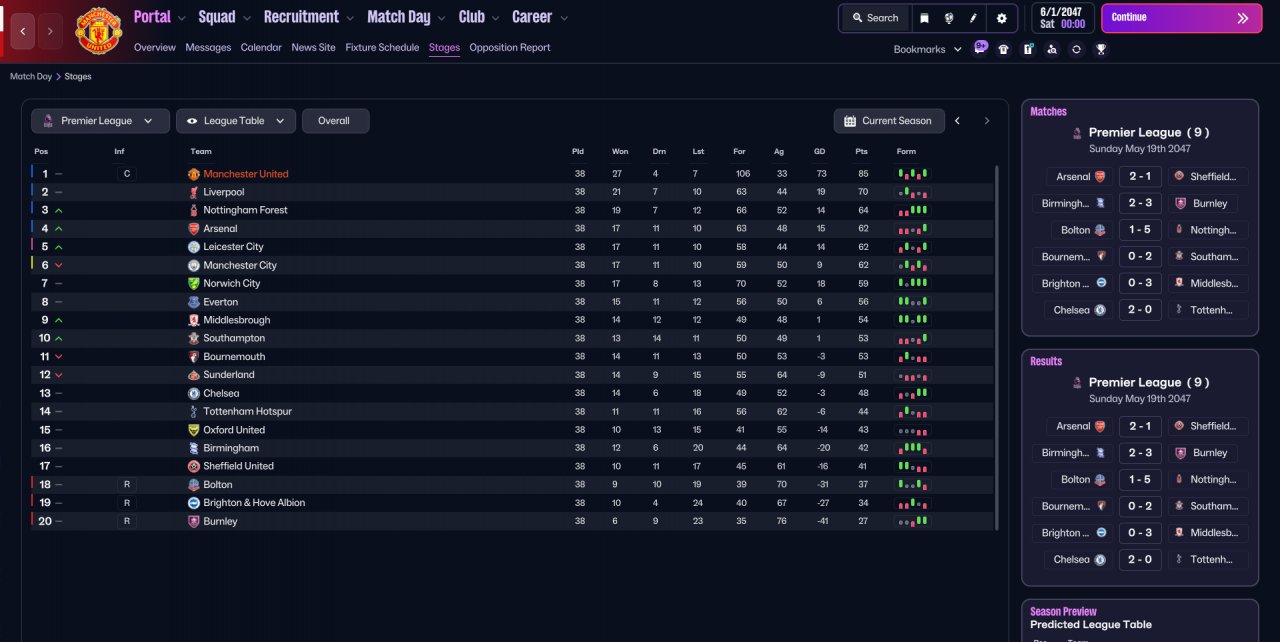
Task: Click the Chelsea badge in league table row
Action: [194, 393]
